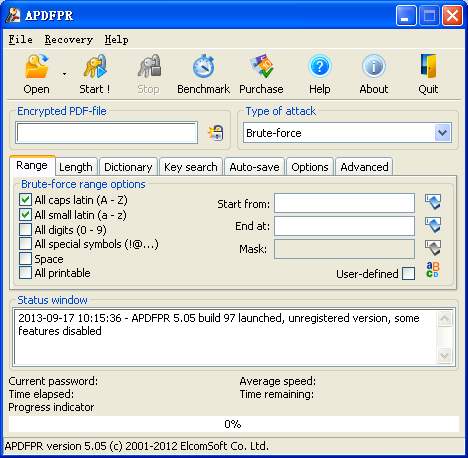Uncheck All caps latin (A - Z)
This screenshot has height=458, width=468.
click(25, 200)
